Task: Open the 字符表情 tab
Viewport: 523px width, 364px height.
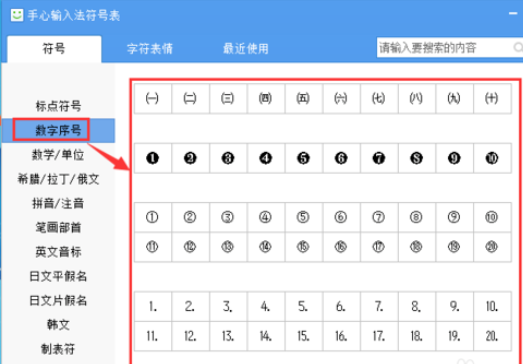Action: point(150,49)
